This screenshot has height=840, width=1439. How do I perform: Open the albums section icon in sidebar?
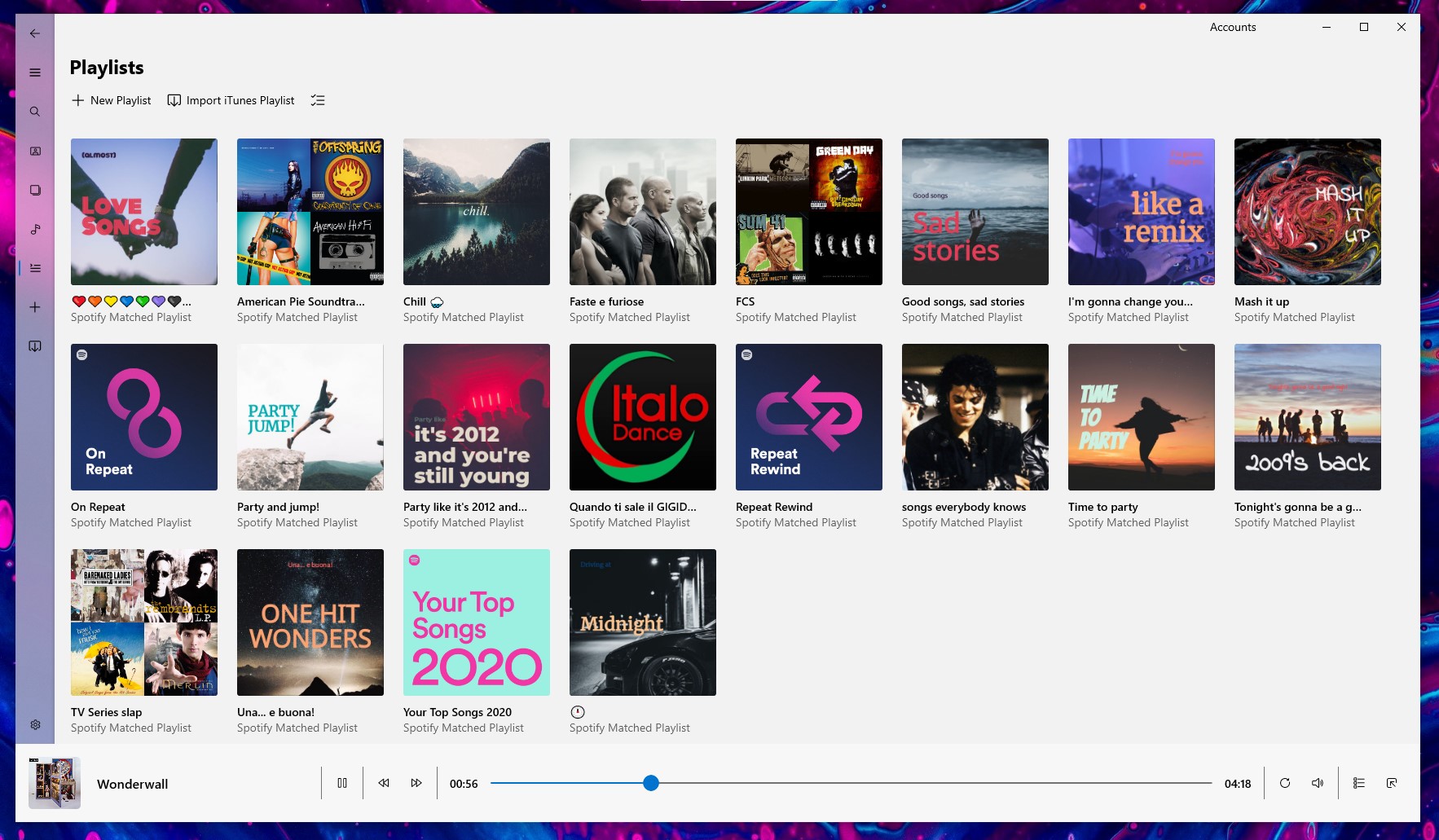pyautogui.click(x=35, y=190)
